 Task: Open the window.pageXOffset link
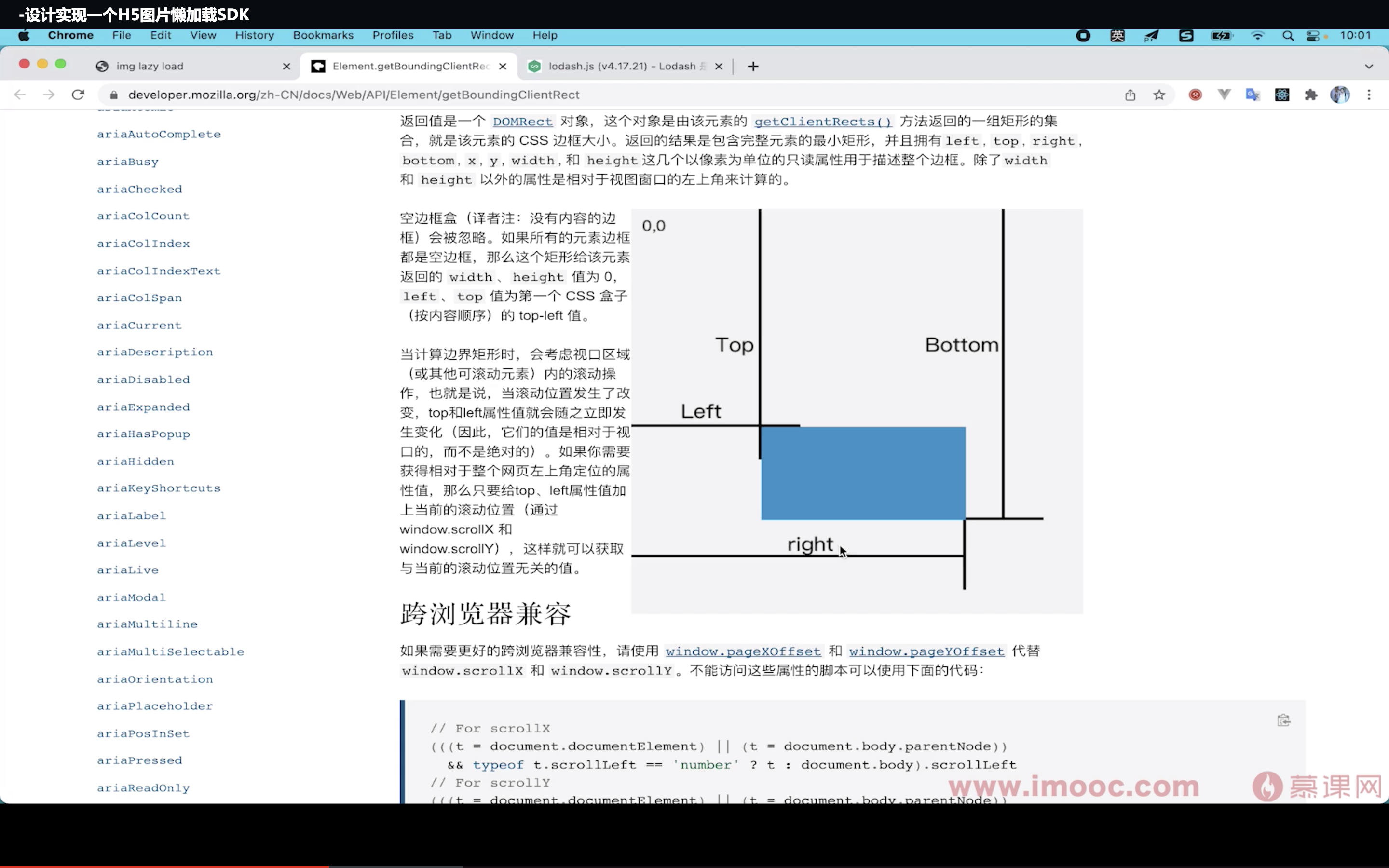[x=743, y=651]
